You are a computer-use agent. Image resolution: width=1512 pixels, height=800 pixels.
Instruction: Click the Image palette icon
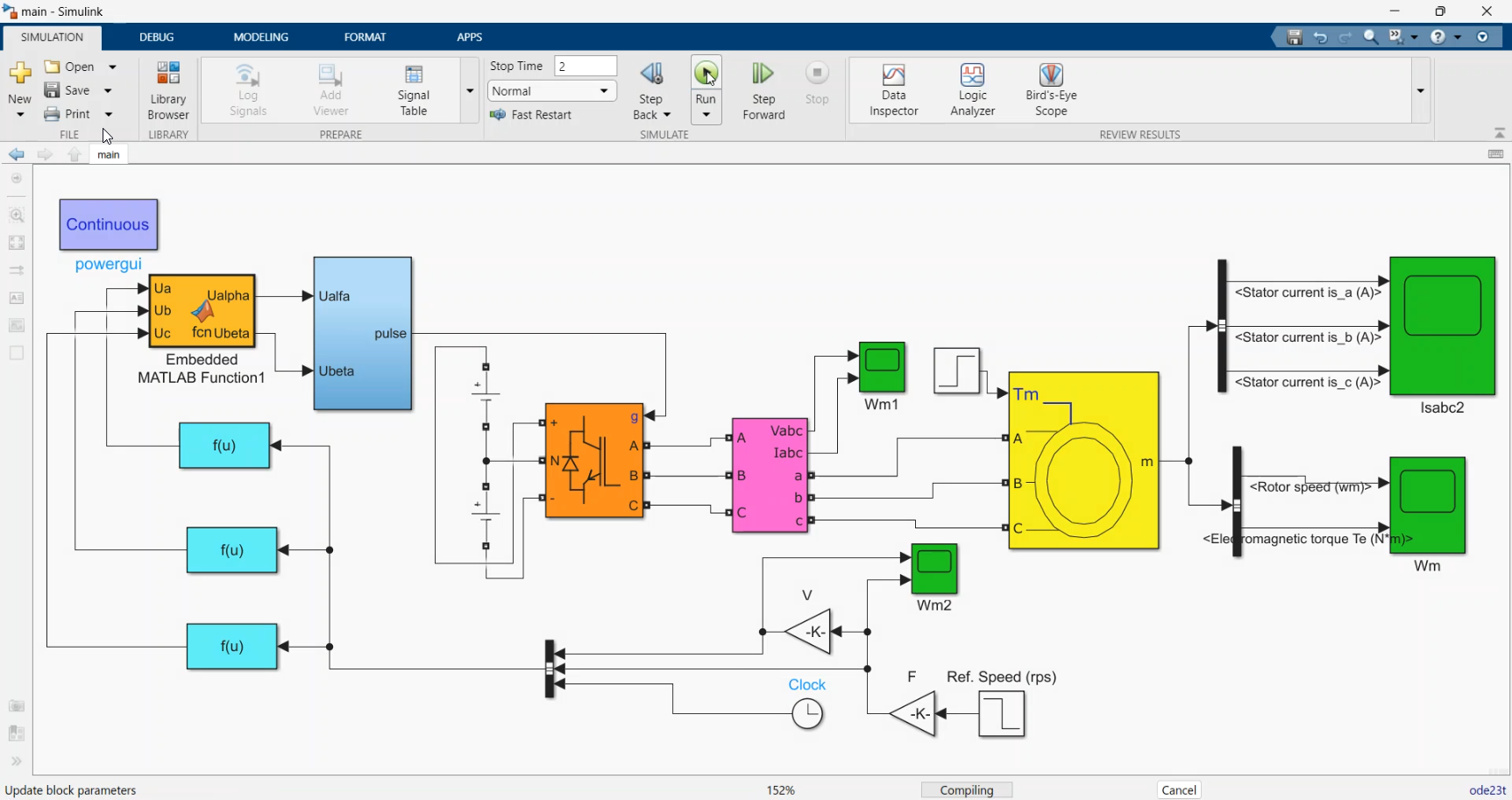point(17,326)
